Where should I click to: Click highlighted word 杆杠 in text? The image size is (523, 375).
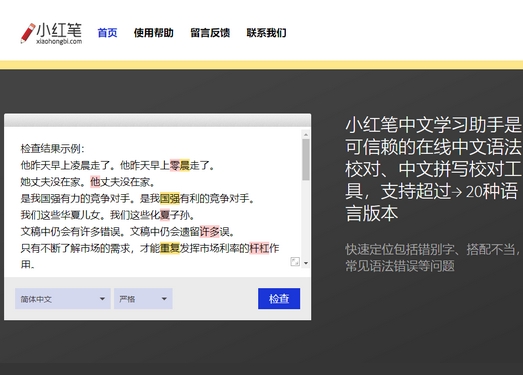coord(259,248)
